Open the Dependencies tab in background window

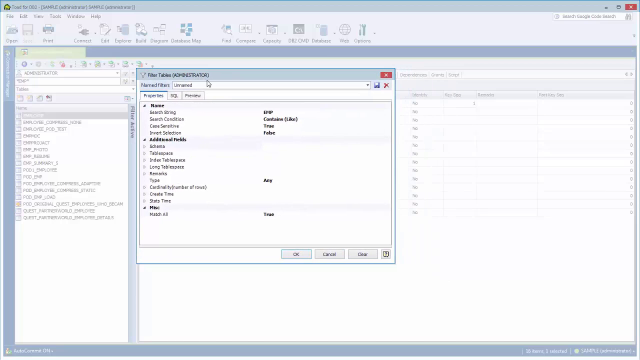(413, 75)
